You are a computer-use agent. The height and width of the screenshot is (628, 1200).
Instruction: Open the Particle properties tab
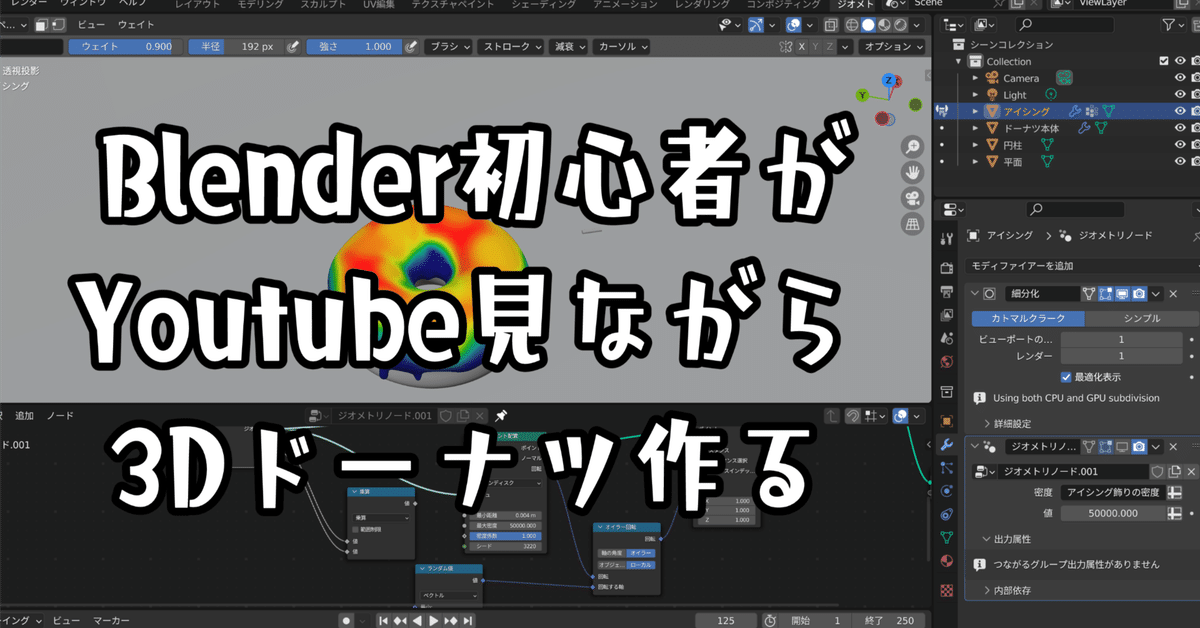click(x=947, y=468)
